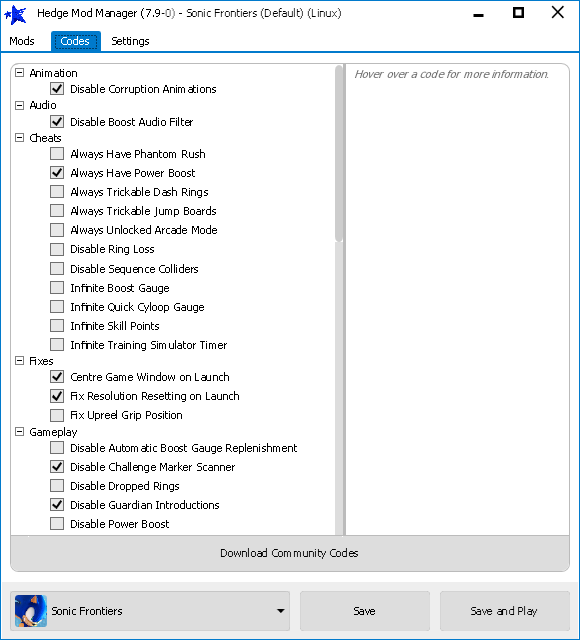
Task: Enable Disable Ring Loss code
Action: coord(57,249)
